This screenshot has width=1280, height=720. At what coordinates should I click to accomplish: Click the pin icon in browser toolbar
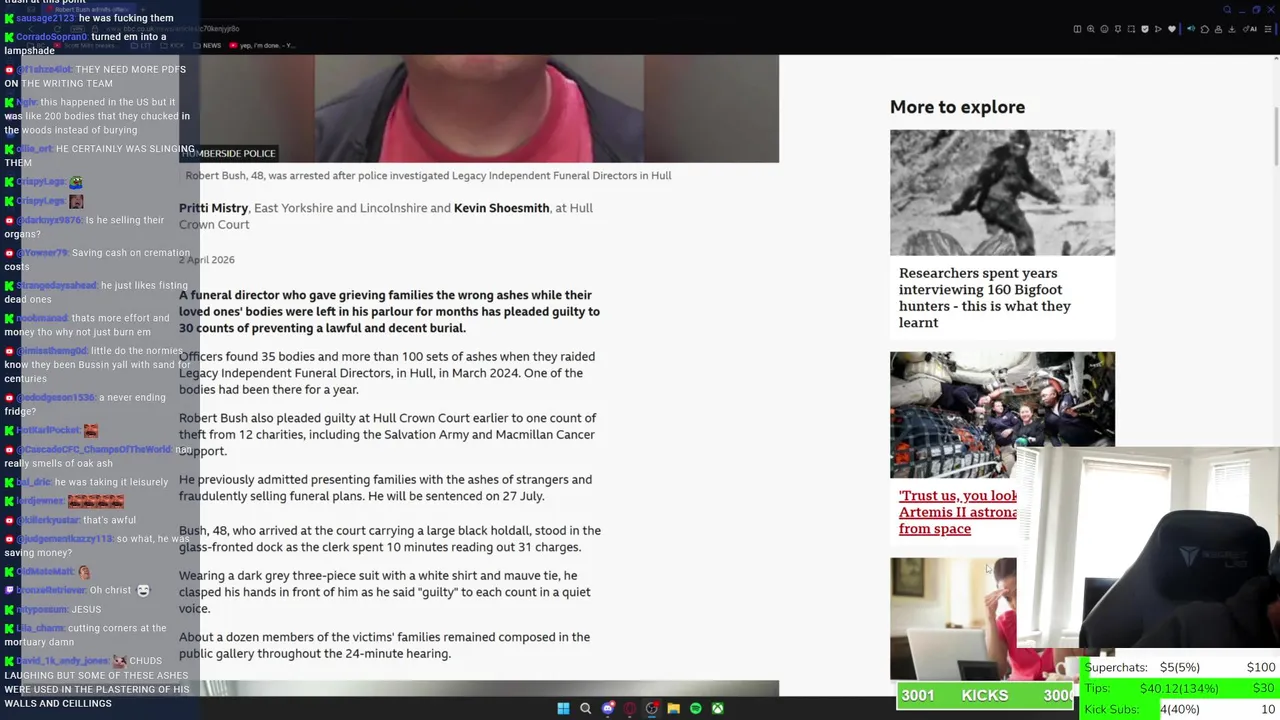click(1118, 29)
